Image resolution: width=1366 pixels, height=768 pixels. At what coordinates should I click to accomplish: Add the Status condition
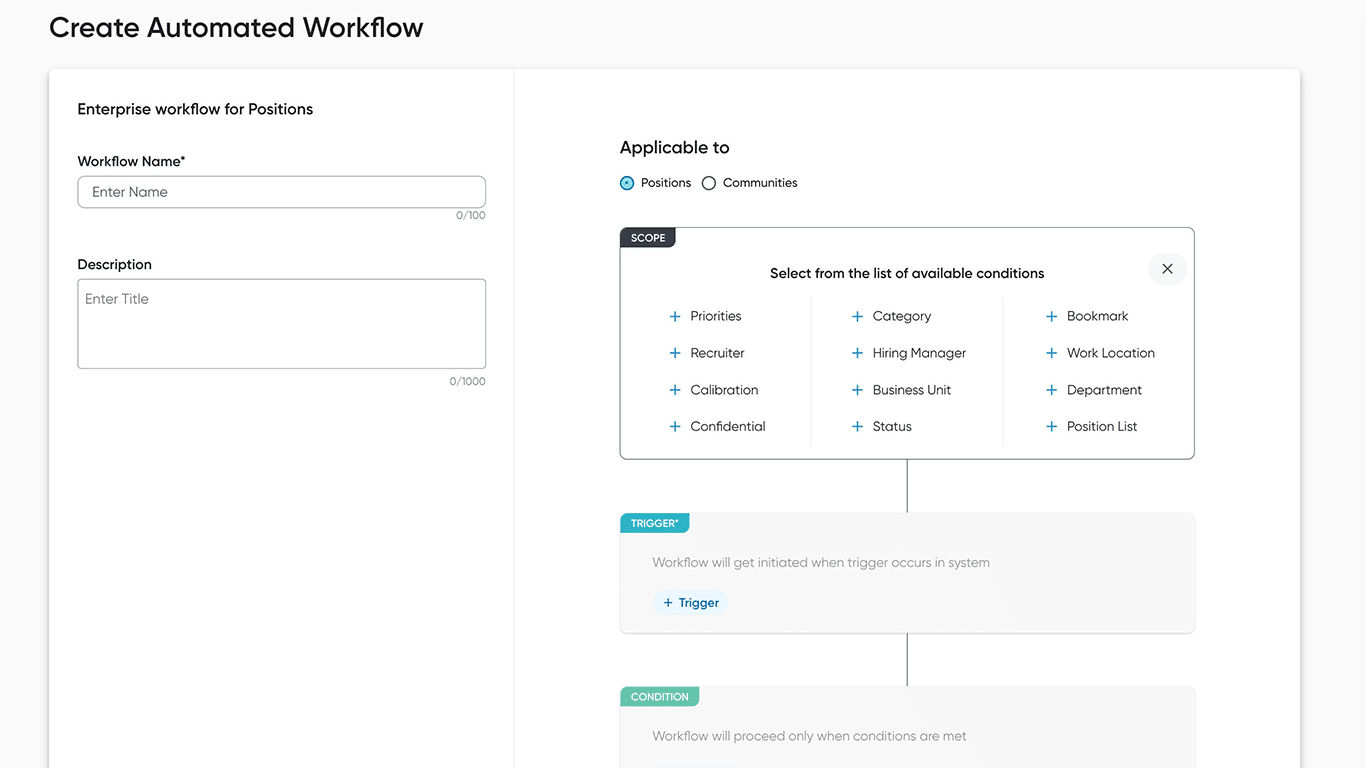coord(858,426)
